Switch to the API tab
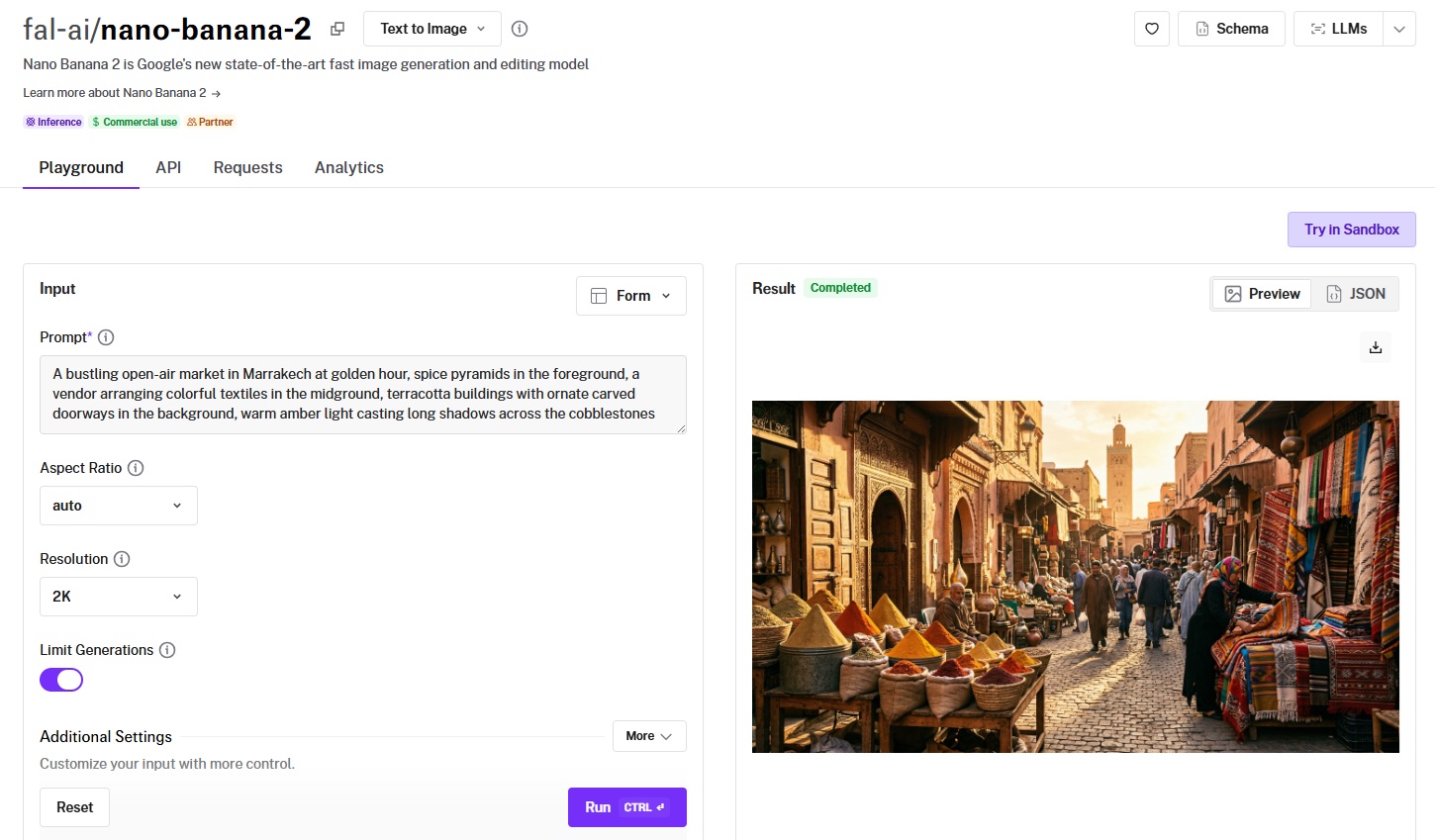This screenshot has height=840, width=1435. (168, 167)
